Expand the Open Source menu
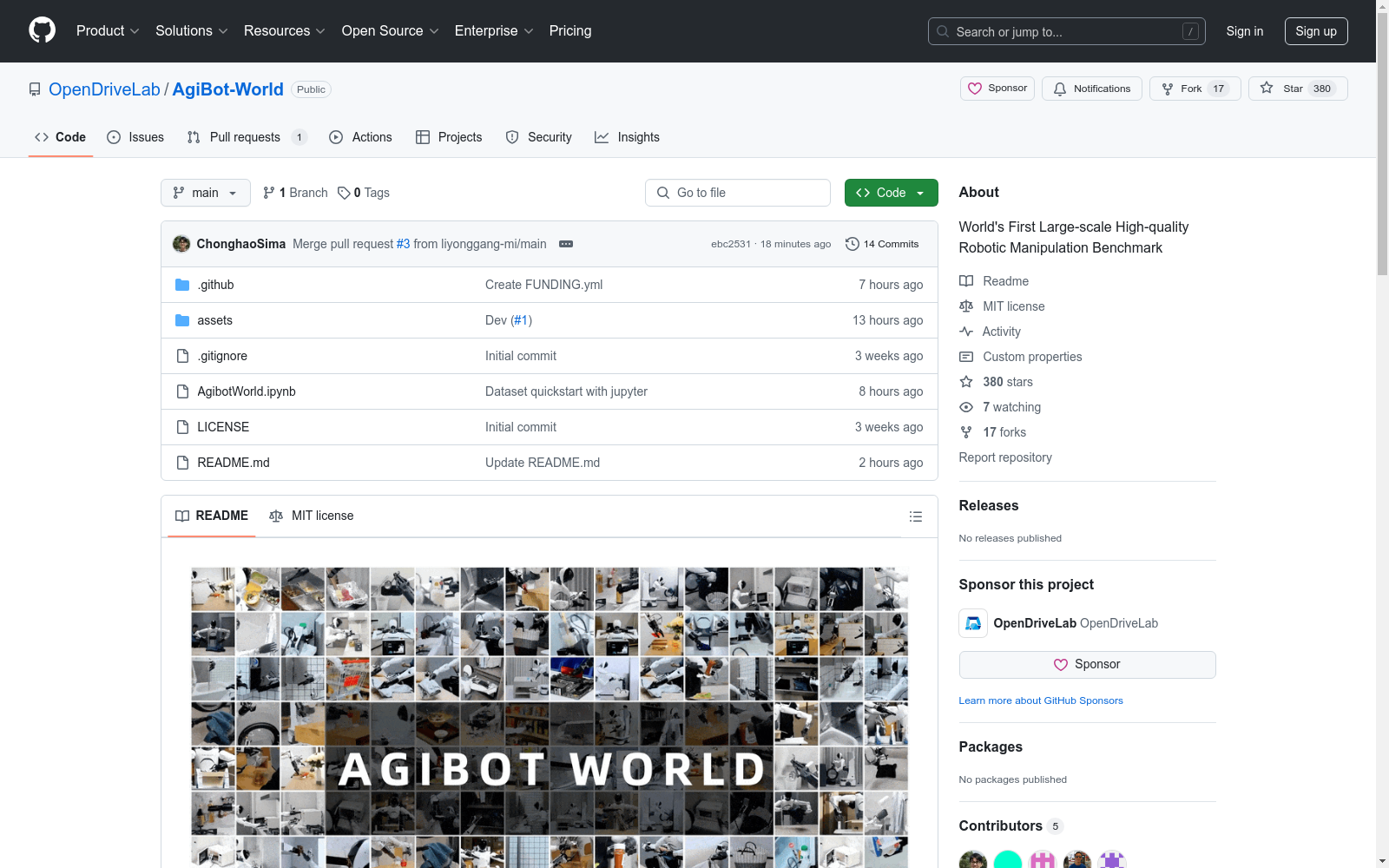Screen dimensions: 1389x868 tap(390, 31)
